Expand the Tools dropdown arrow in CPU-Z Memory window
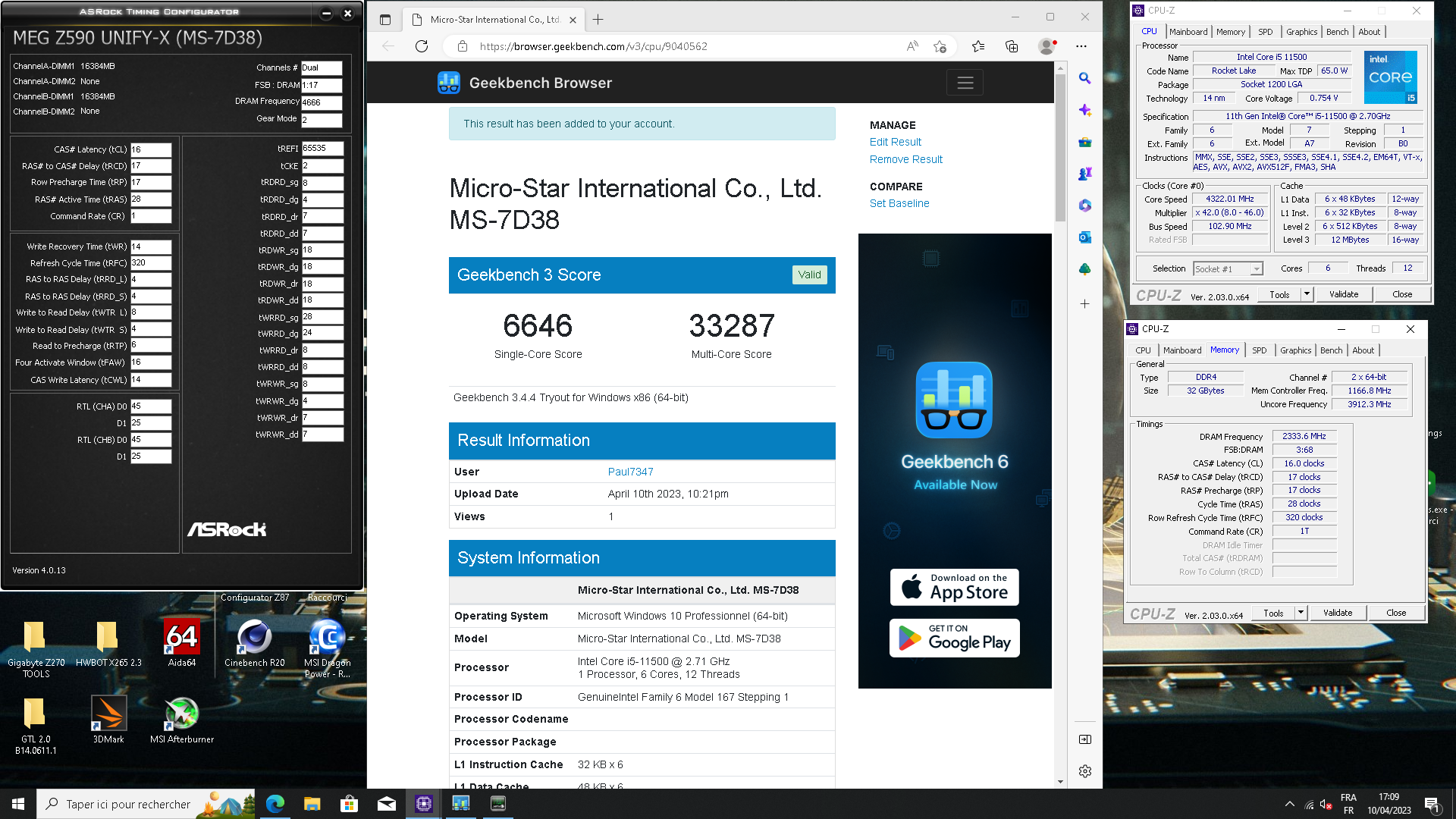 [x=1301, y=613]
